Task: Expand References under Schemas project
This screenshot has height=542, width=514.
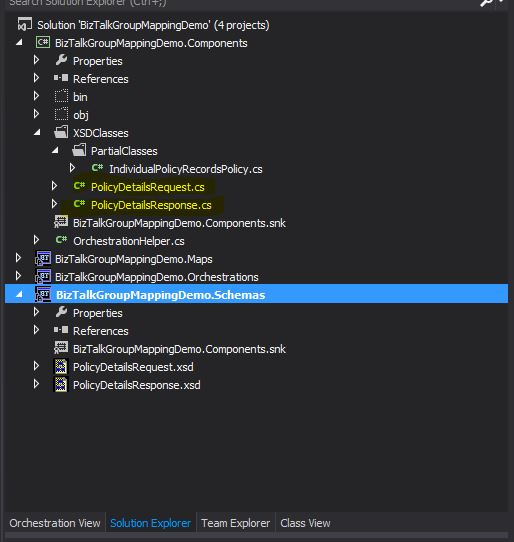Action: pyautogui.click(x=36, y=330)
